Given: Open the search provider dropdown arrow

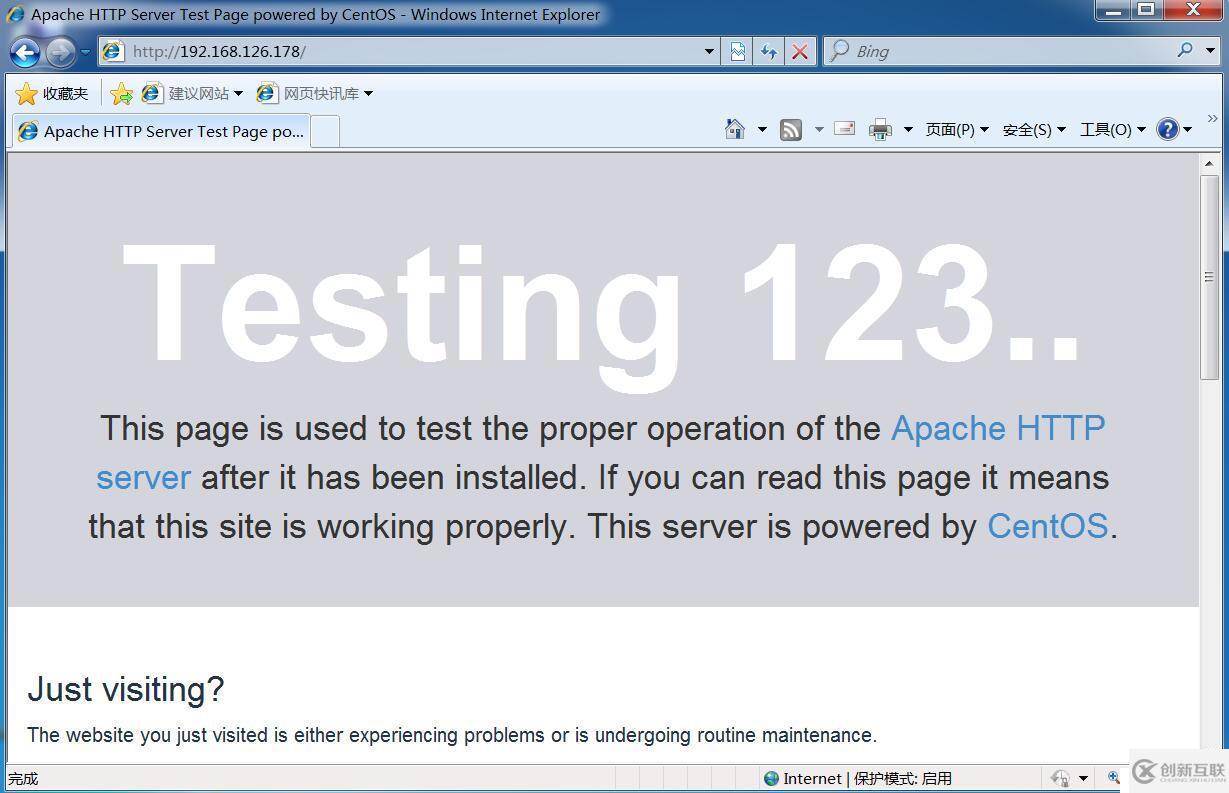Looking at the screenshot, I should tap(1209, 50).
